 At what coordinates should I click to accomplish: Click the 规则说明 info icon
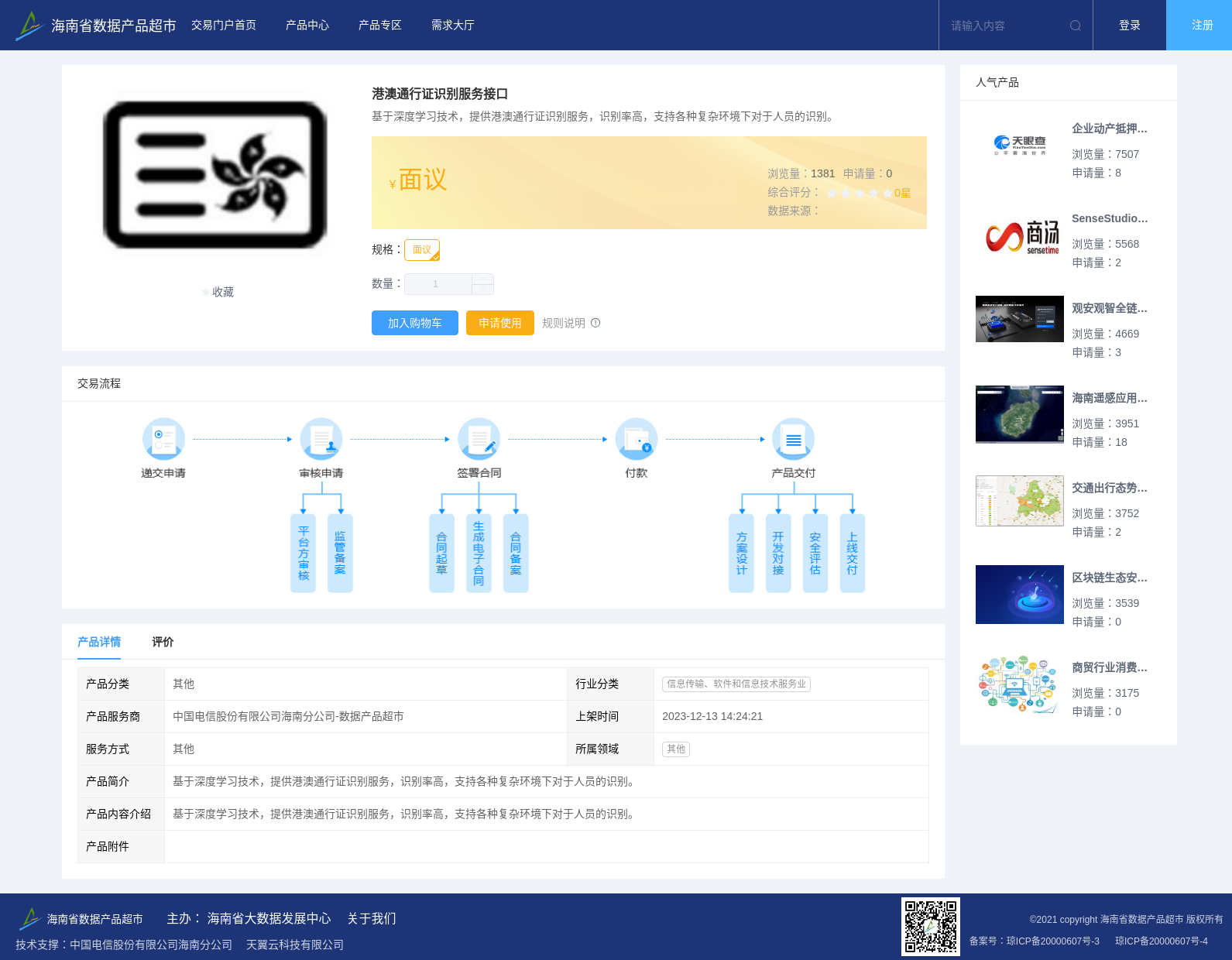[595, 323]
